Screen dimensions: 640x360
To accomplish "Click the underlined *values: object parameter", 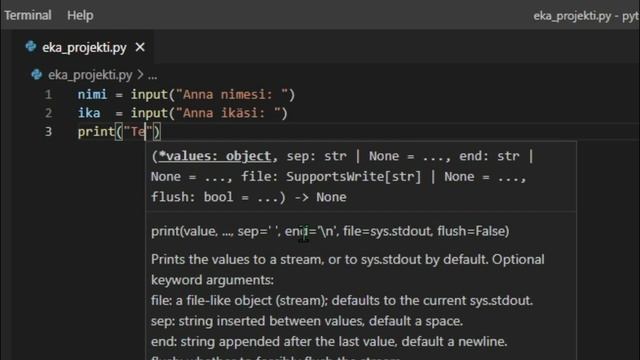I will tap(215, 156).
